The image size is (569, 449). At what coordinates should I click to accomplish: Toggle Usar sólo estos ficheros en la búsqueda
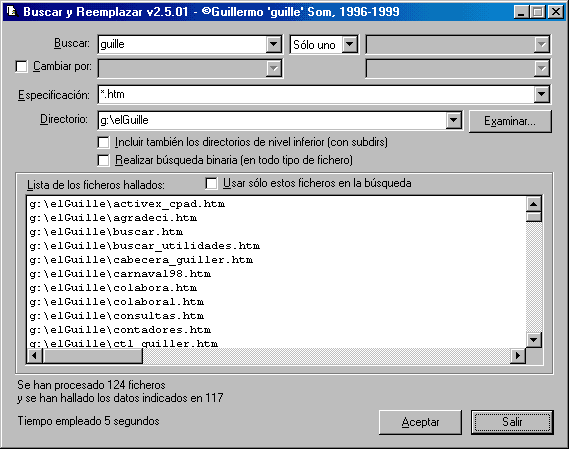pyautogui.click(x=211, y=183)
